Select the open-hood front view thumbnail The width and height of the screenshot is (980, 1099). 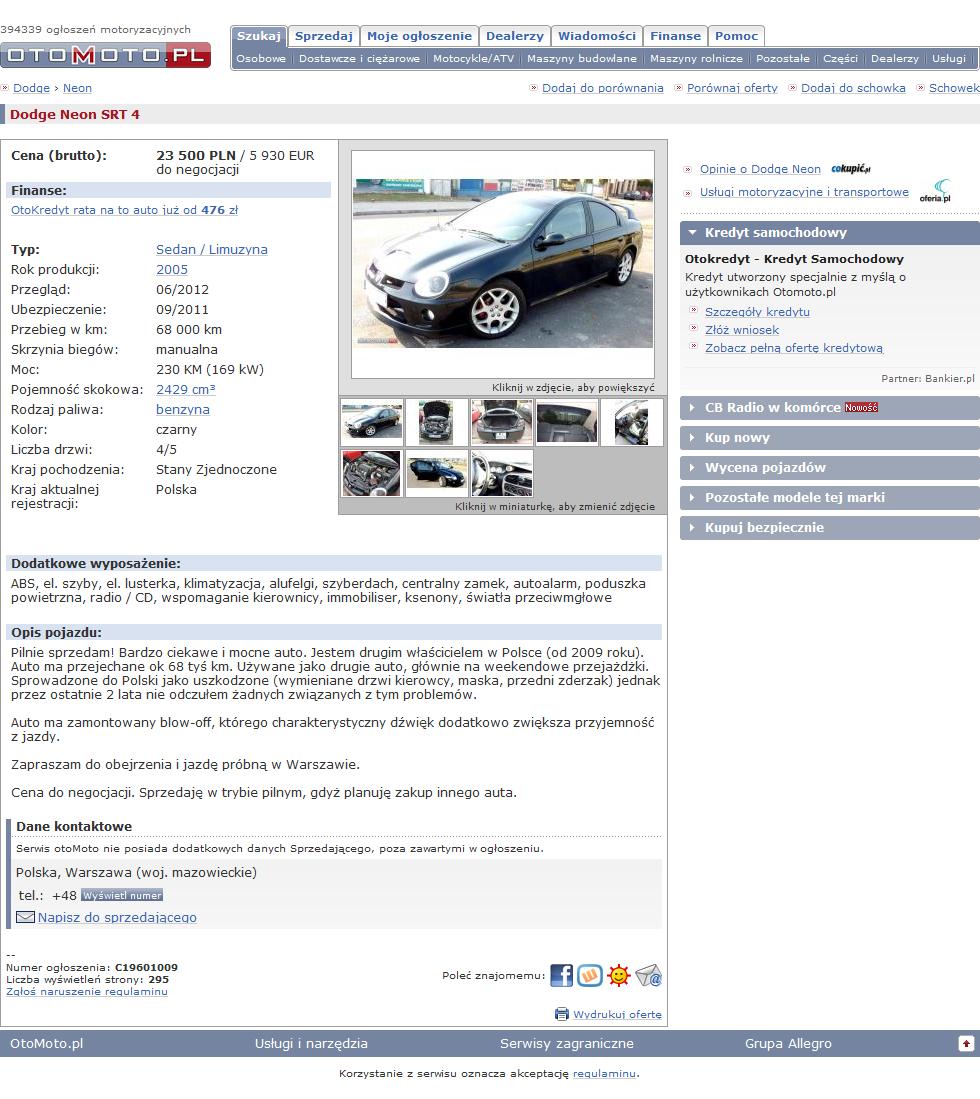pos(437,423)
